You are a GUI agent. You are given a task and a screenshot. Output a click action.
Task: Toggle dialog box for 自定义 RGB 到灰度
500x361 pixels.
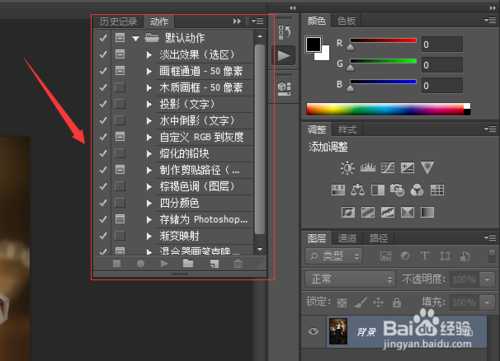click(x=120, y=137)
